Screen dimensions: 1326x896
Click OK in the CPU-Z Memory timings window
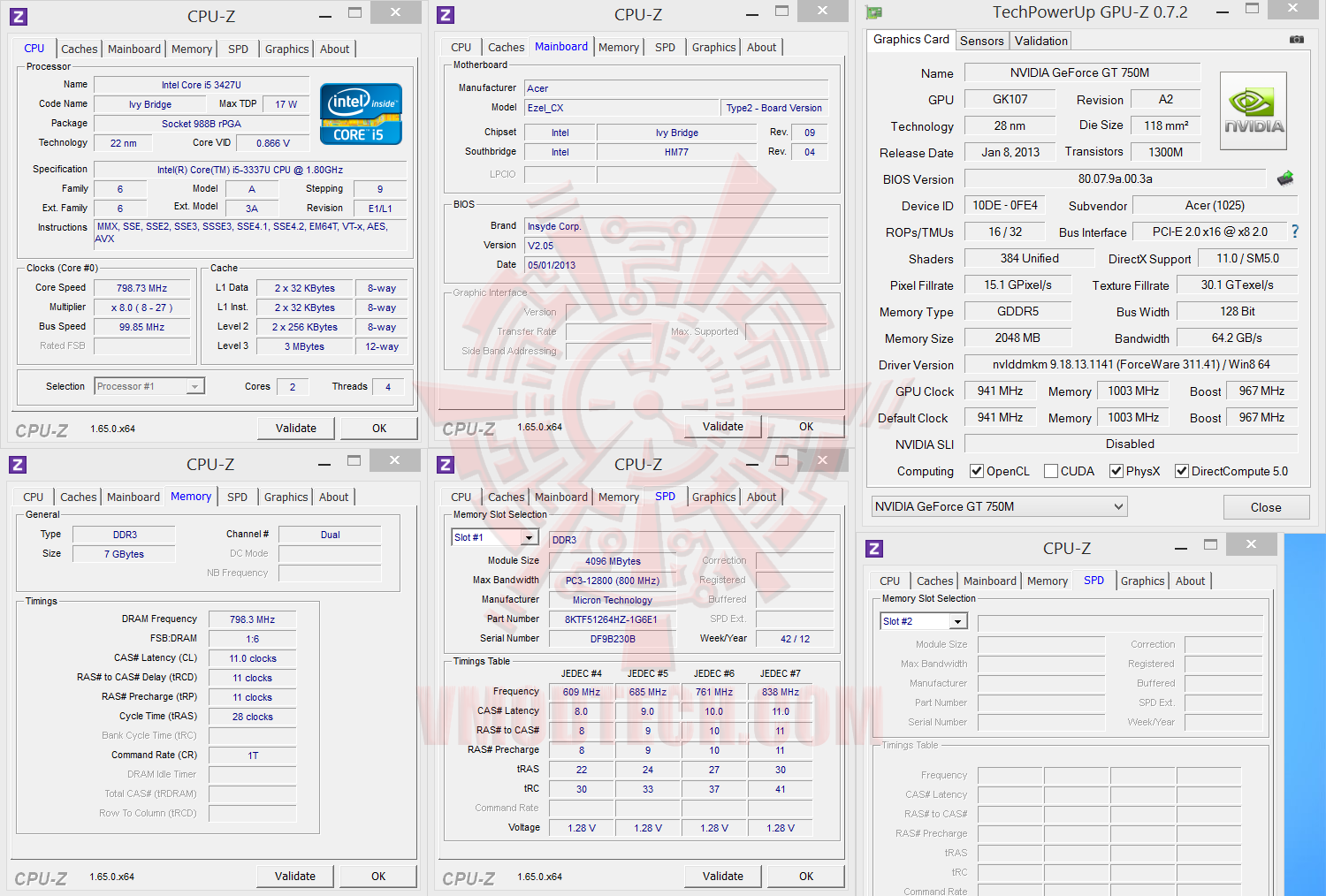(x=378, y=877)
